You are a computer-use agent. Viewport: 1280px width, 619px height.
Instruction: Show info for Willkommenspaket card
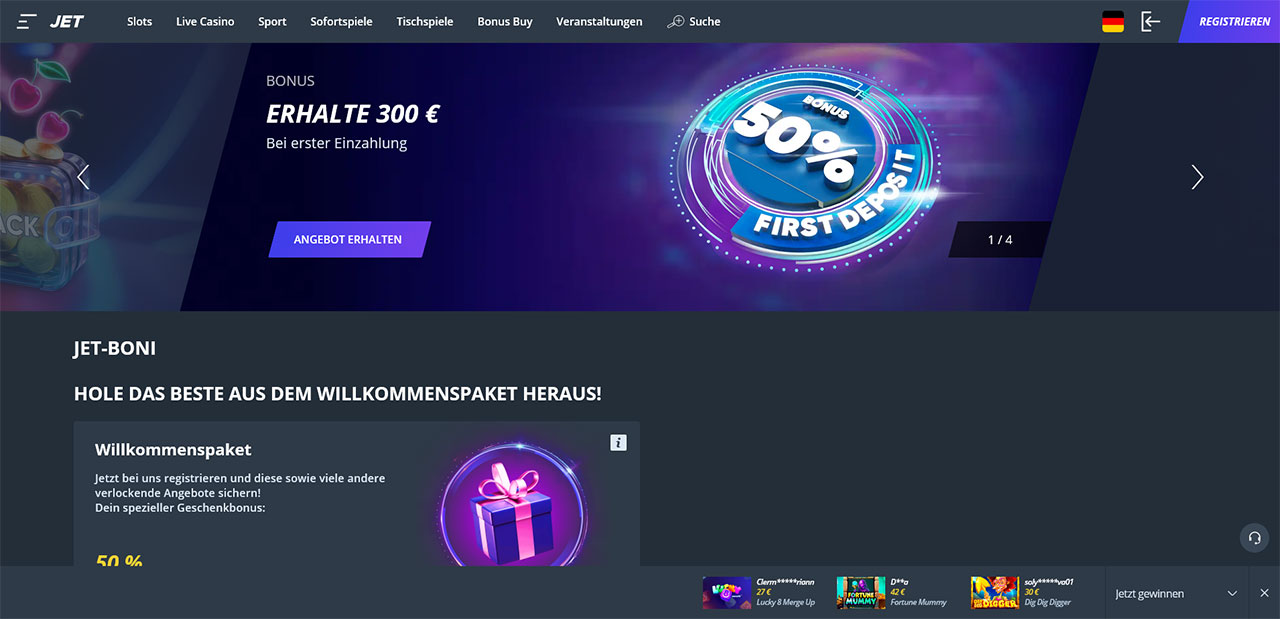click(x=618, y=442)
